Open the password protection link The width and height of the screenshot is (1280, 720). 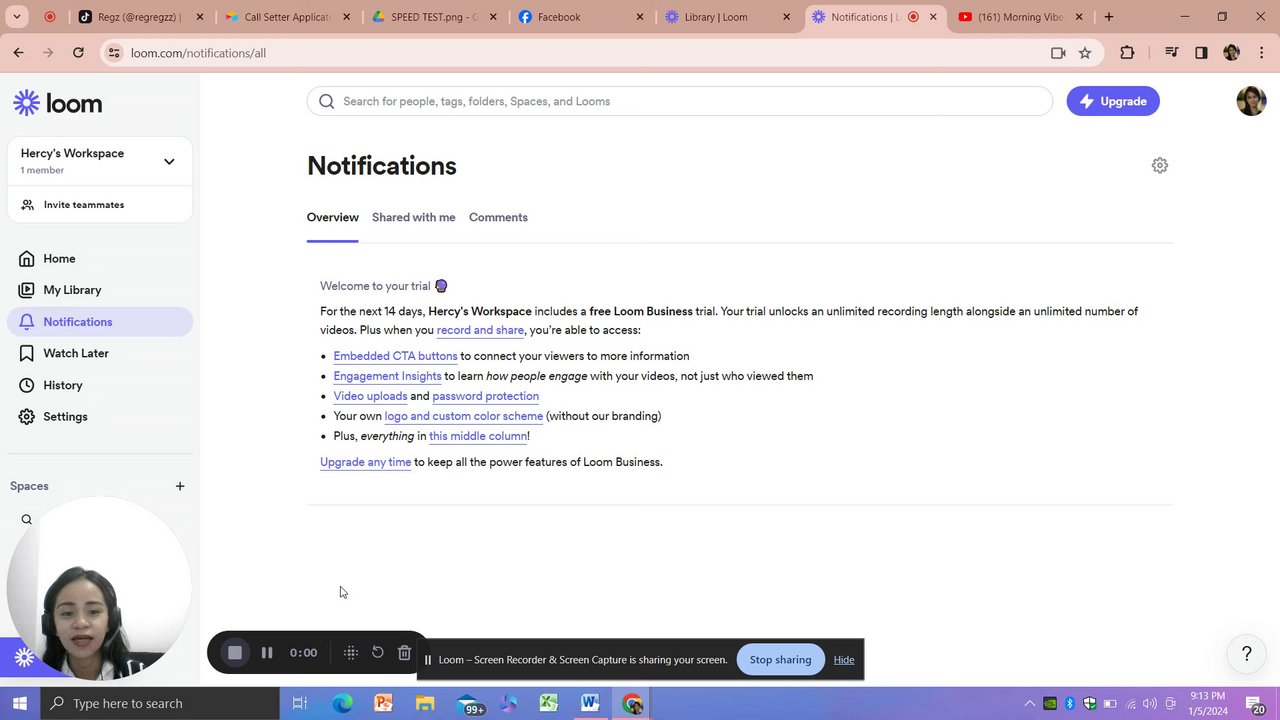(485, 396)
